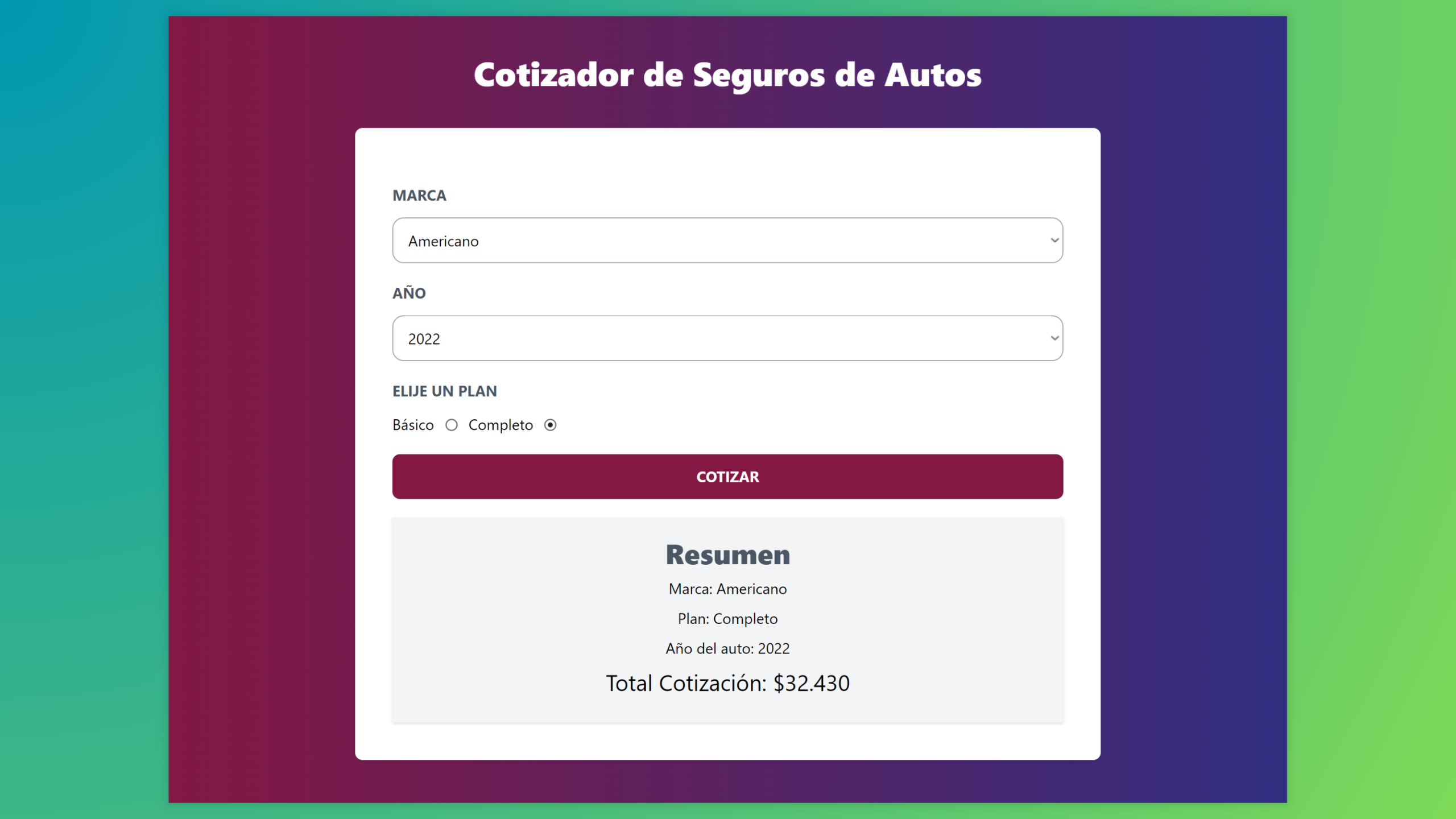
Task: Click the Resumen heading
Action: 727,555
